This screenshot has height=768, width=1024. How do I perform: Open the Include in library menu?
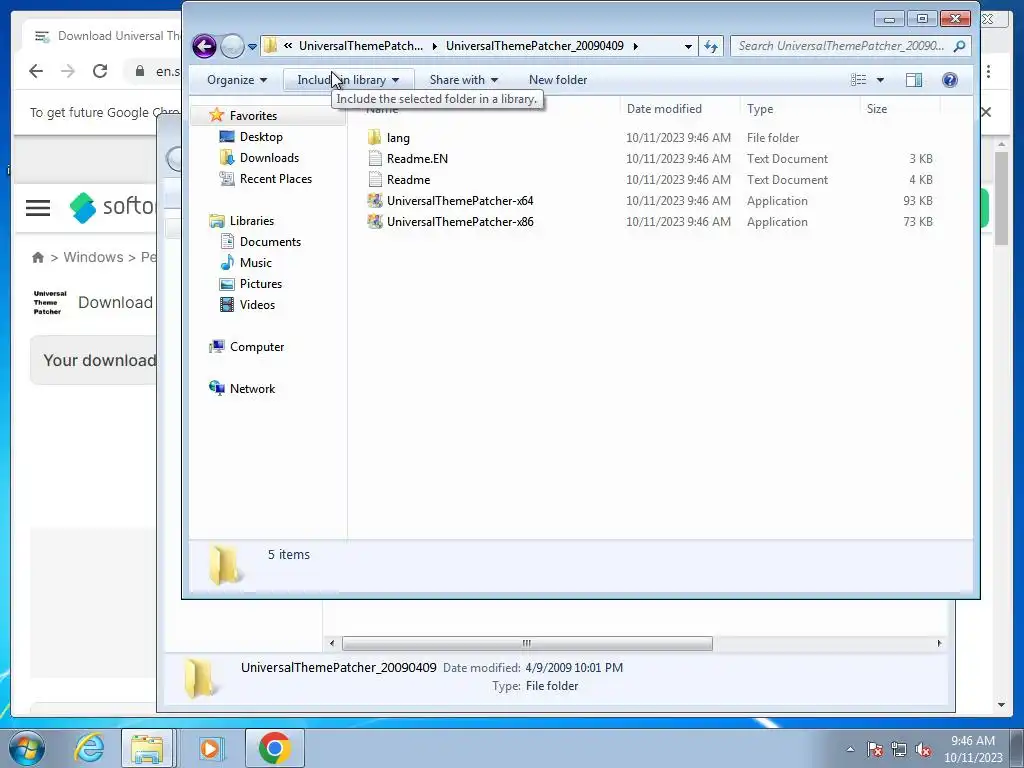tap(348, 80)
